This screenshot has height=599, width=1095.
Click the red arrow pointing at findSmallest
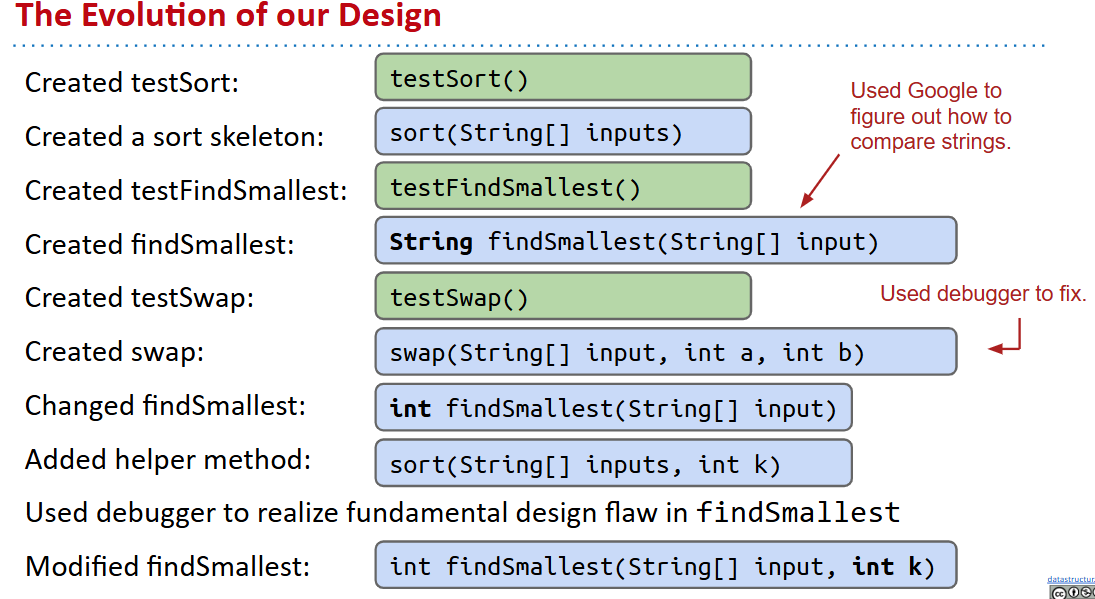[820, 181]
